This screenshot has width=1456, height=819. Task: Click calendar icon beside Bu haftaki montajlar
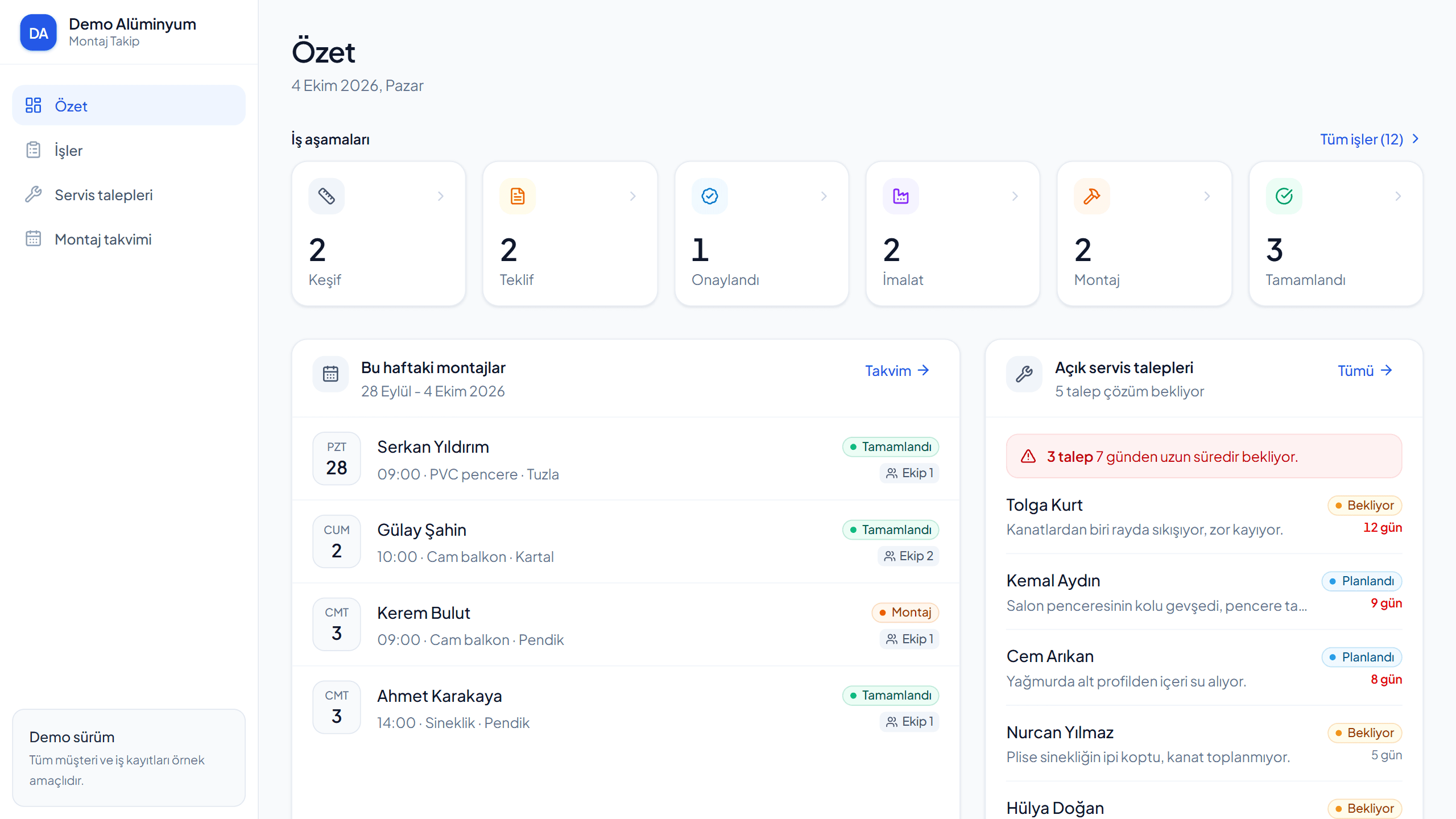click(330, 374)
